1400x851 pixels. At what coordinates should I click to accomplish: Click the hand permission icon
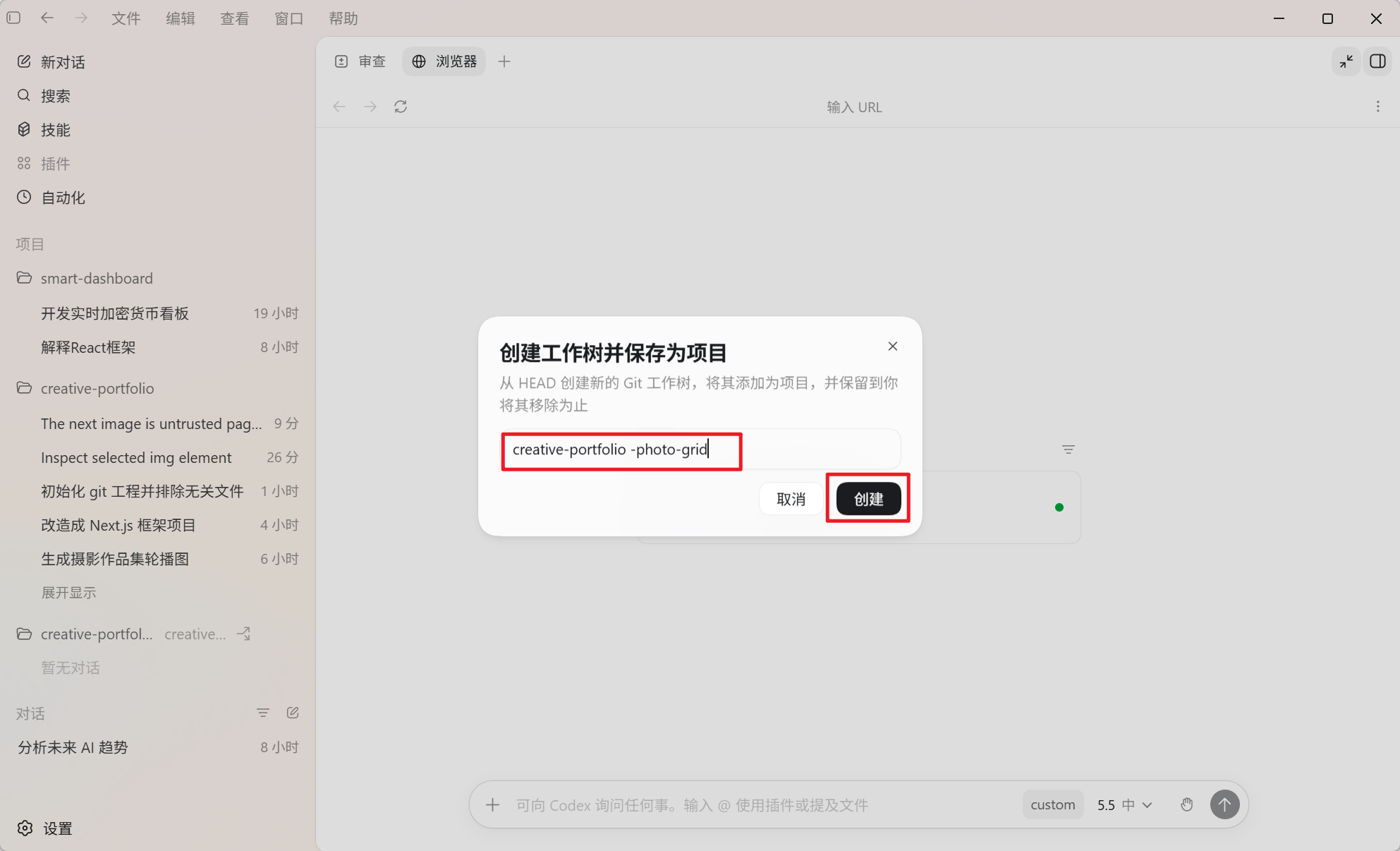pyautogui.click(x=1187, y=804)
